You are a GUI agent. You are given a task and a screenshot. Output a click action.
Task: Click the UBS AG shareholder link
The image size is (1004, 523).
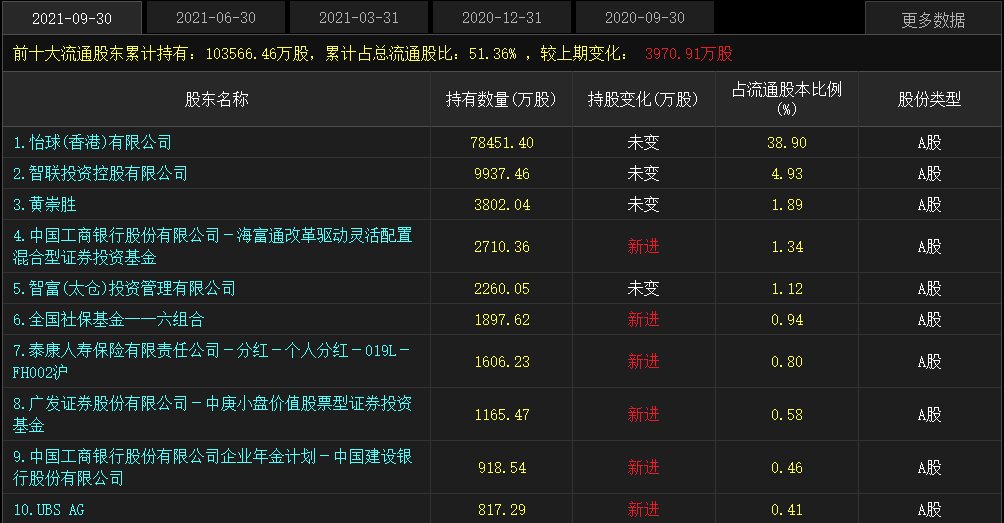50,510
